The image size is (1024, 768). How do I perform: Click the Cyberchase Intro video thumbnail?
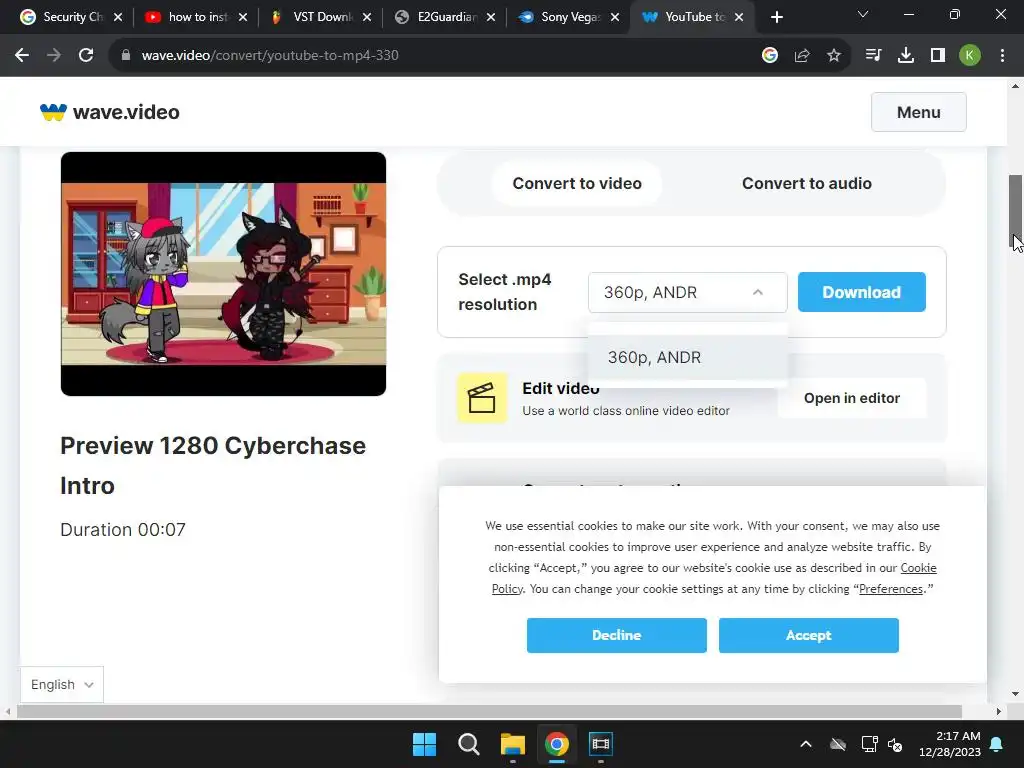click(223, 274)
